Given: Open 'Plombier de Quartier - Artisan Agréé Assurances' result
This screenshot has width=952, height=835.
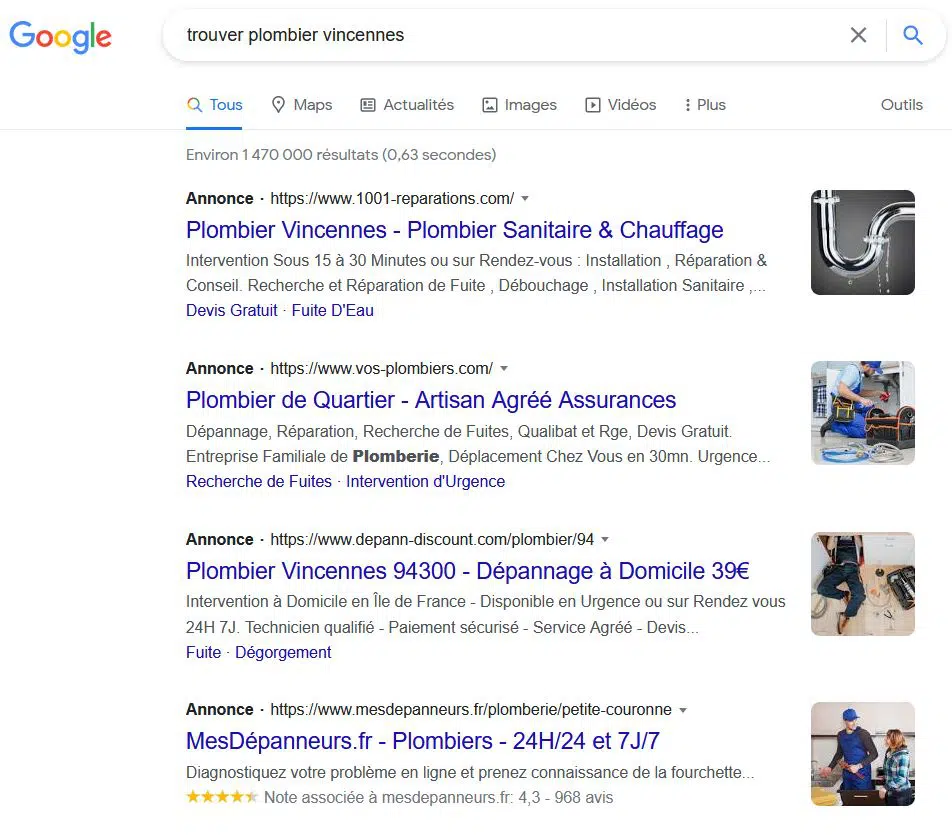Looking at the screenshot, I should (430, 400).
